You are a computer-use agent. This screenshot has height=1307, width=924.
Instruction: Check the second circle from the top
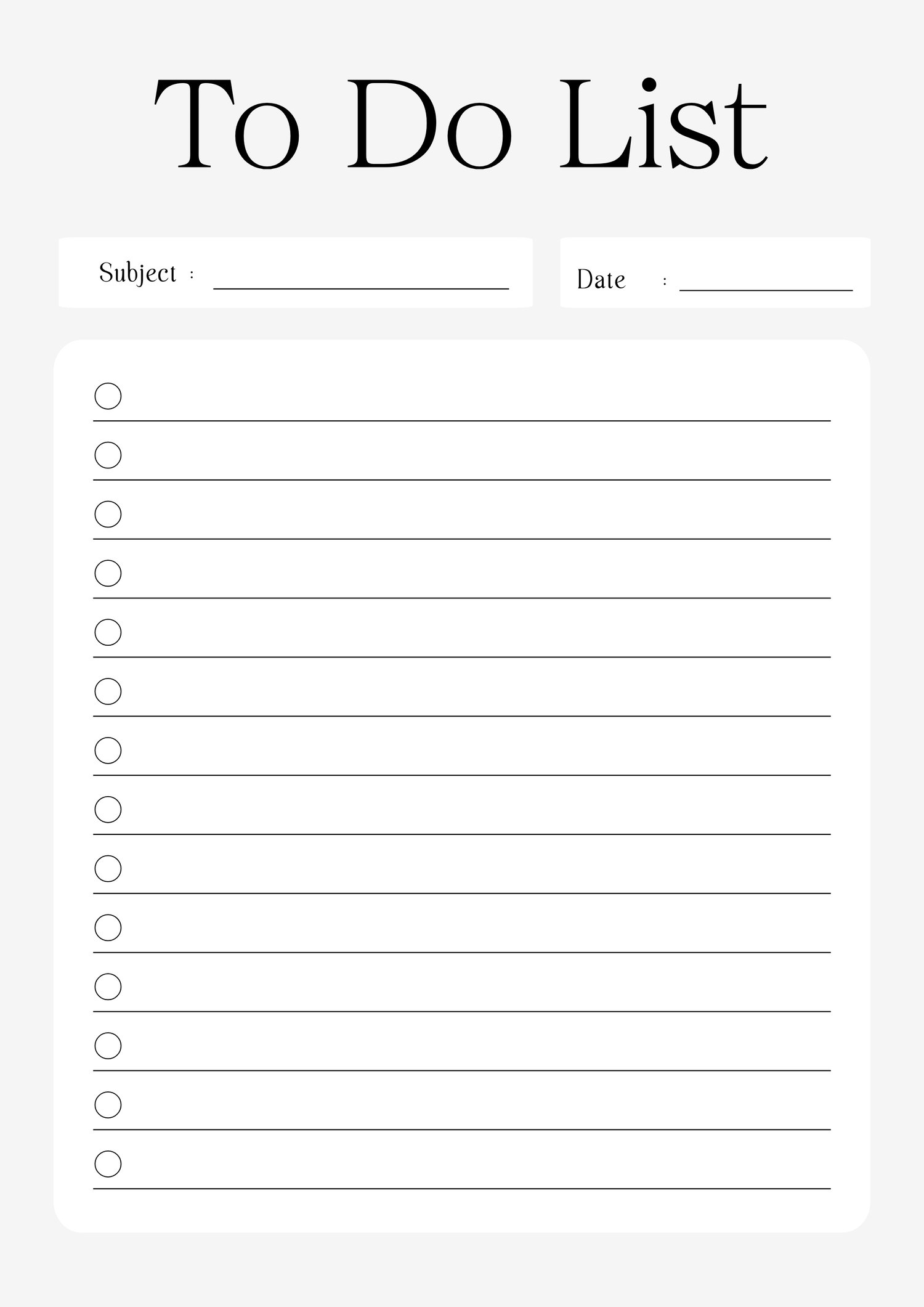click(108, 455)
